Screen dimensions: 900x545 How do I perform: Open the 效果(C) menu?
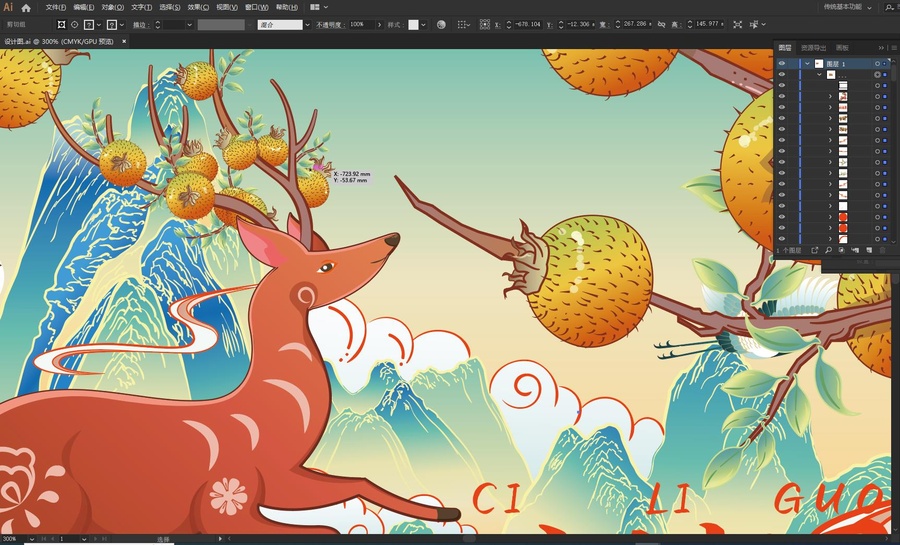coord(198,7)
